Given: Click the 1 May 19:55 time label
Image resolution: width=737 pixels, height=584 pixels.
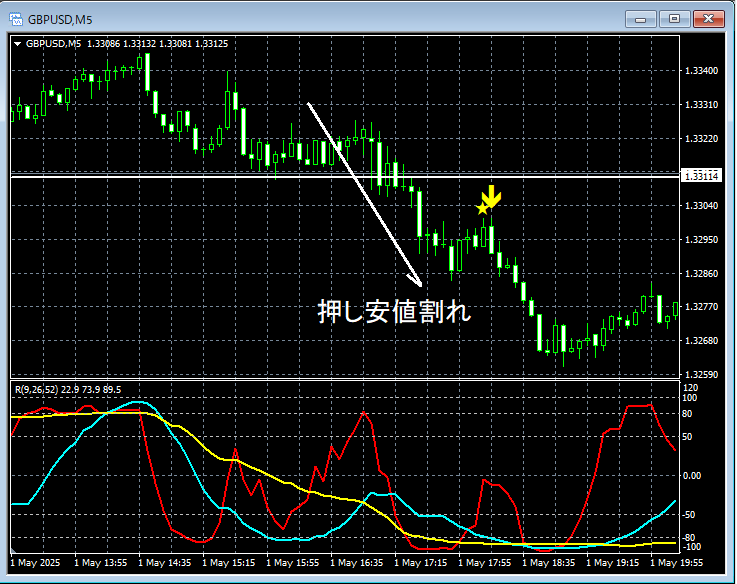Looking at the screenshot, I should point(676,563).
